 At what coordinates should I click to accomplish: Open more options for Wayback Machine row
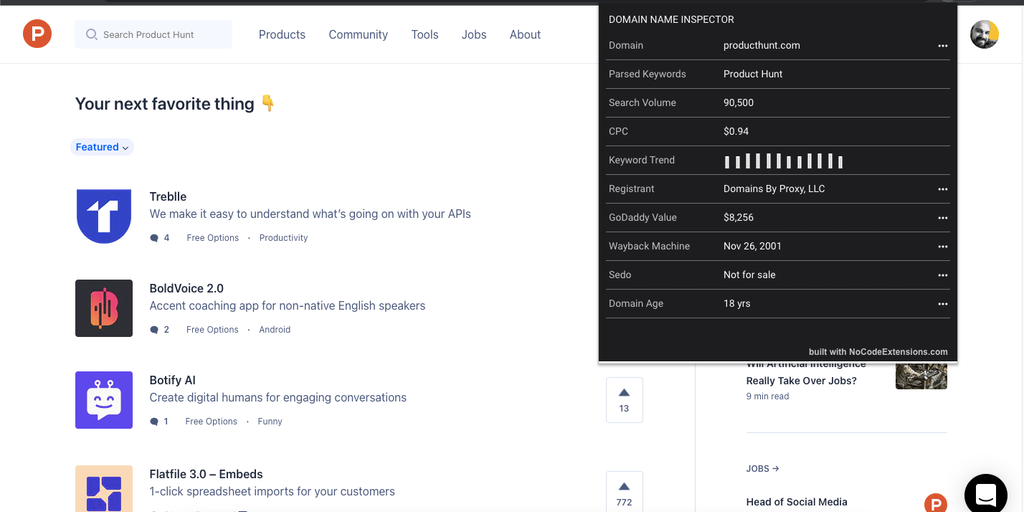tap(942, 247)
